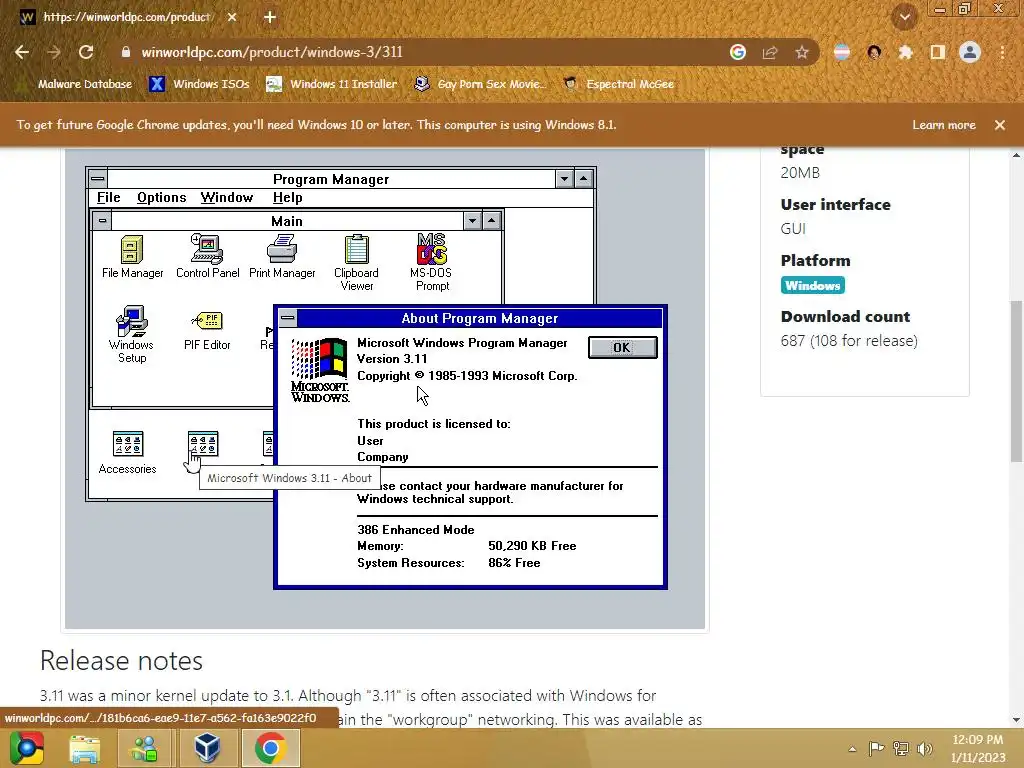Image resolution: width=1024 pixels, height=768 pixels.
Task: Select the winworldpc.com browser tab
Action: coord(127,17)
